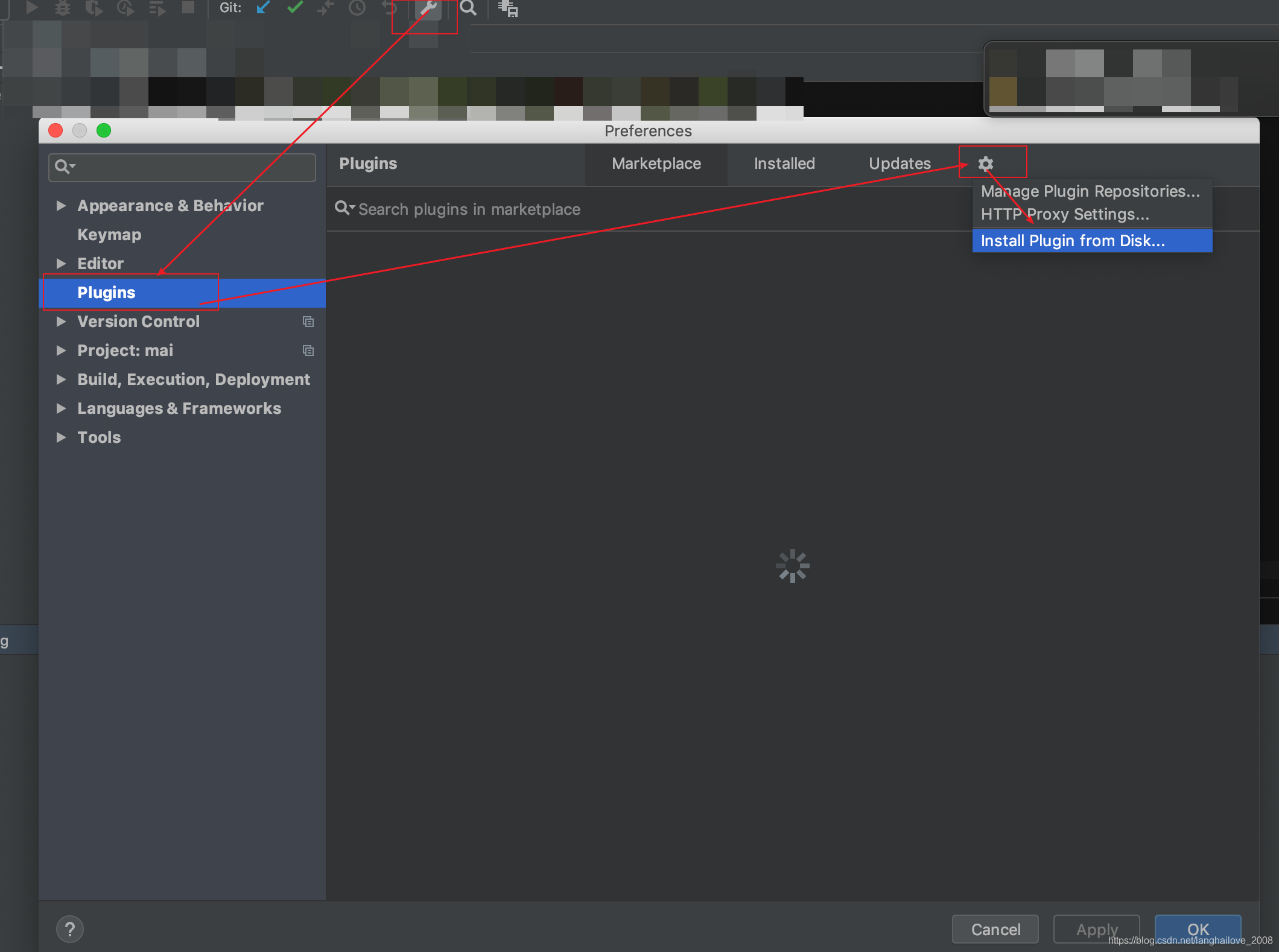Click the Apply button

point(1097,929)
